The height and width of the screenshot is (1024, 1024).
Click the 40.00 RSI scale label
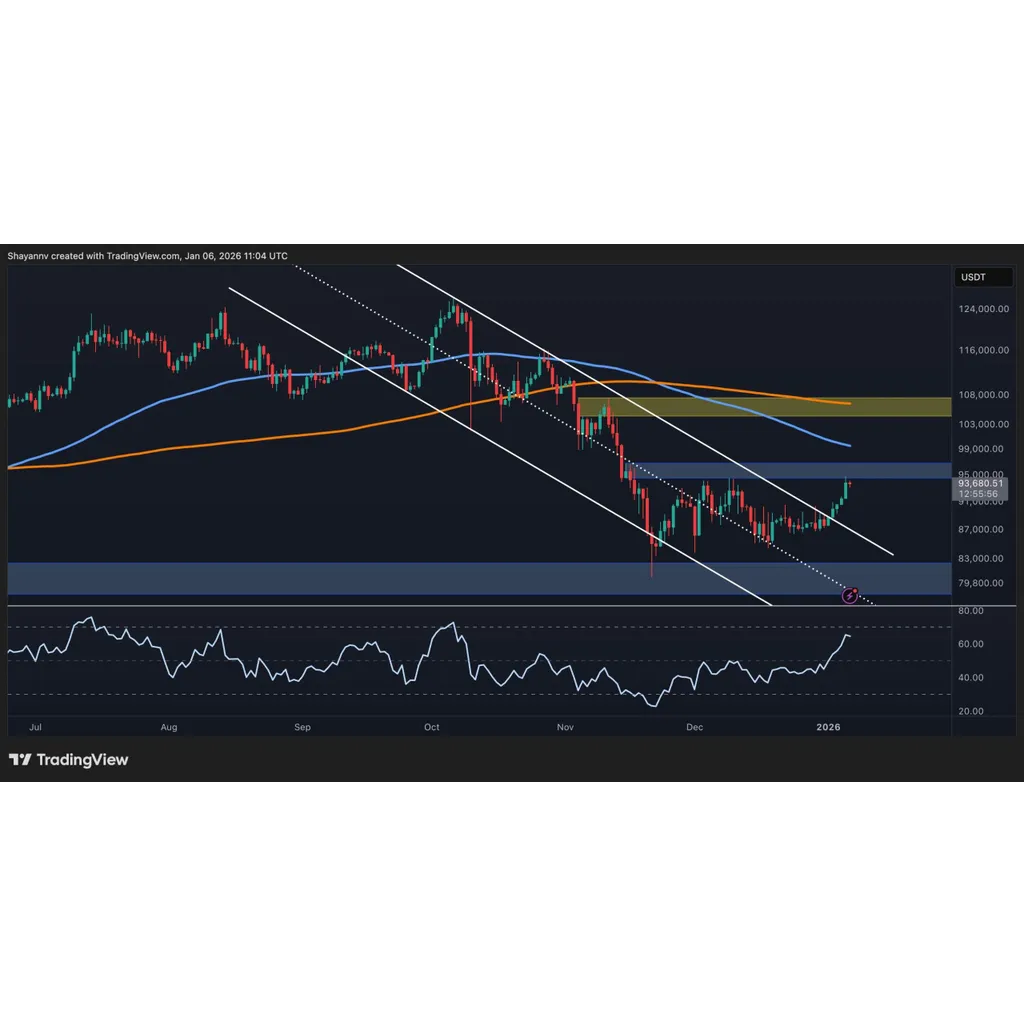[970, 678]
